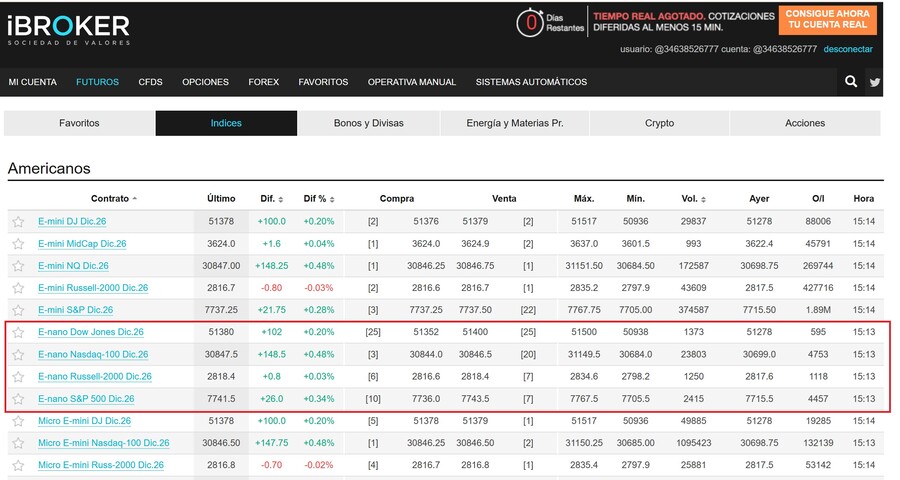Viewport: 900px width, 480px height.
Task: Click Consigue ahora tu cuenta real button
Action: [x=828, y=20]
